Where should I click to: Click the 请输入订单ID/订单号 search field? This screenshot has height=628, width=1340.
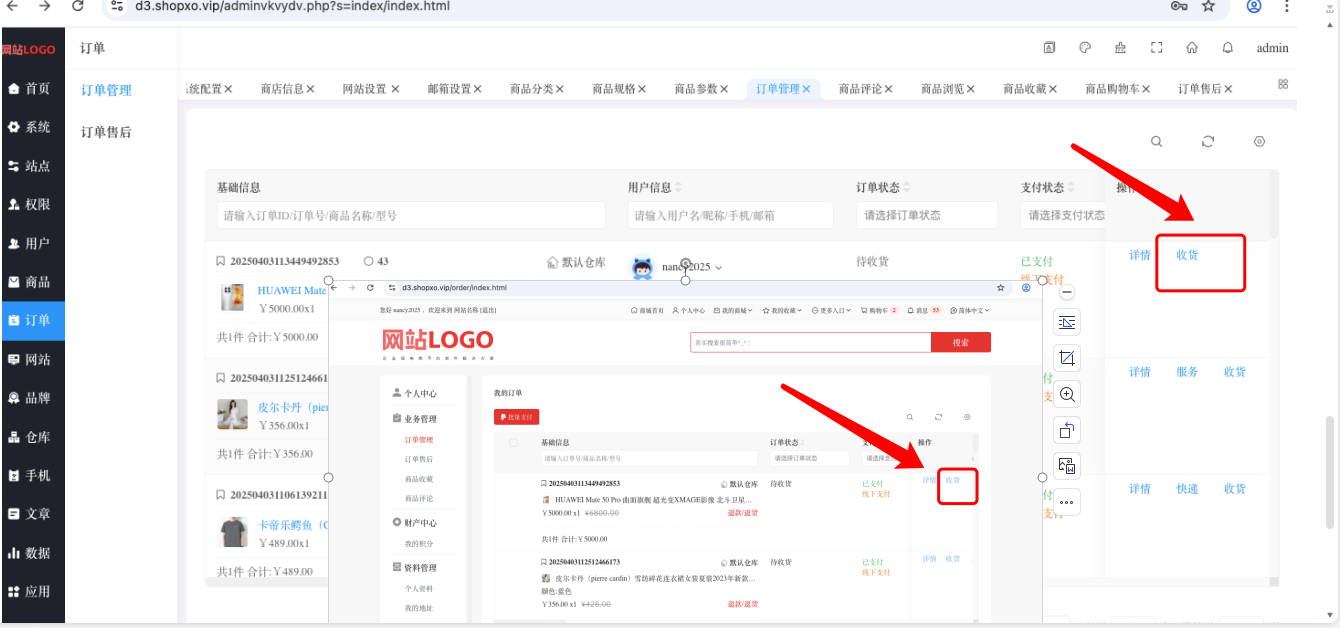coord(411,215)
